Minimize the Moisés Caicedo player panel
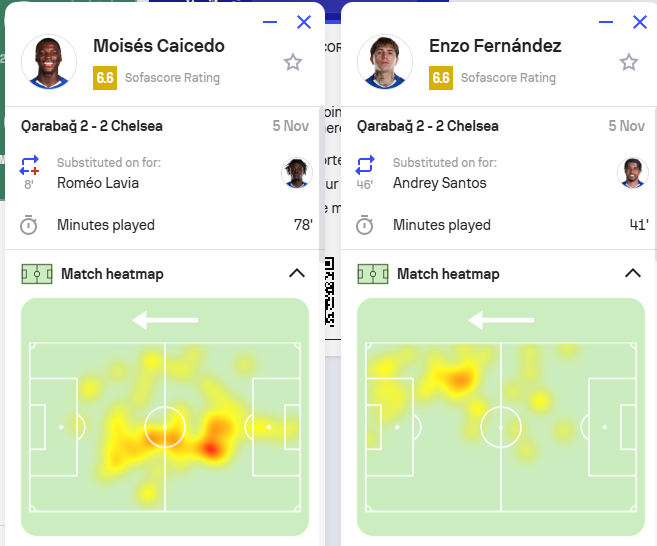The image size is (657, 546). [x=270, y=22]
